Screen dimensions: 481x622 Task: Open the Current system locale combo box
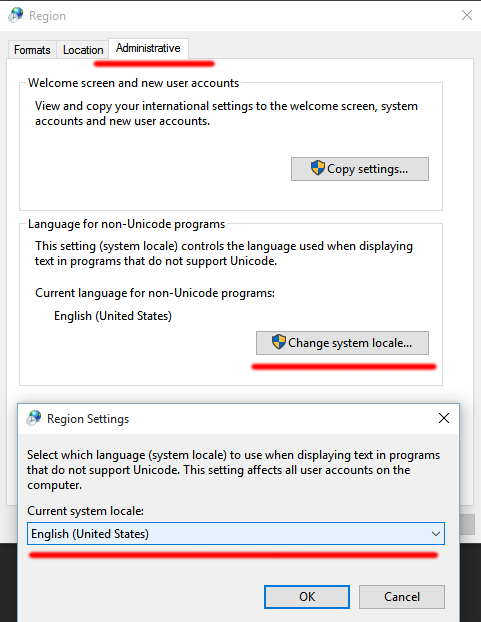tap(236, 534)
